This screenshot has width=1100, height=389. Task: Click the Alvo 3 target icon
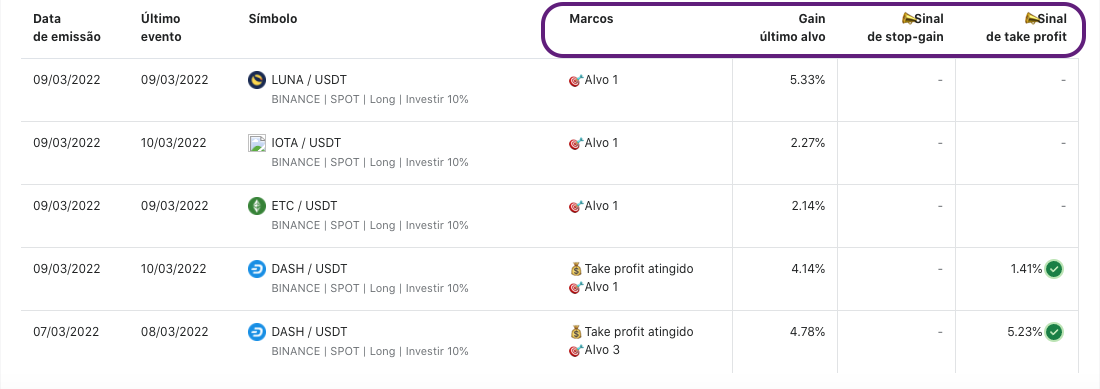pyautogui.click(x=576, y=350)
